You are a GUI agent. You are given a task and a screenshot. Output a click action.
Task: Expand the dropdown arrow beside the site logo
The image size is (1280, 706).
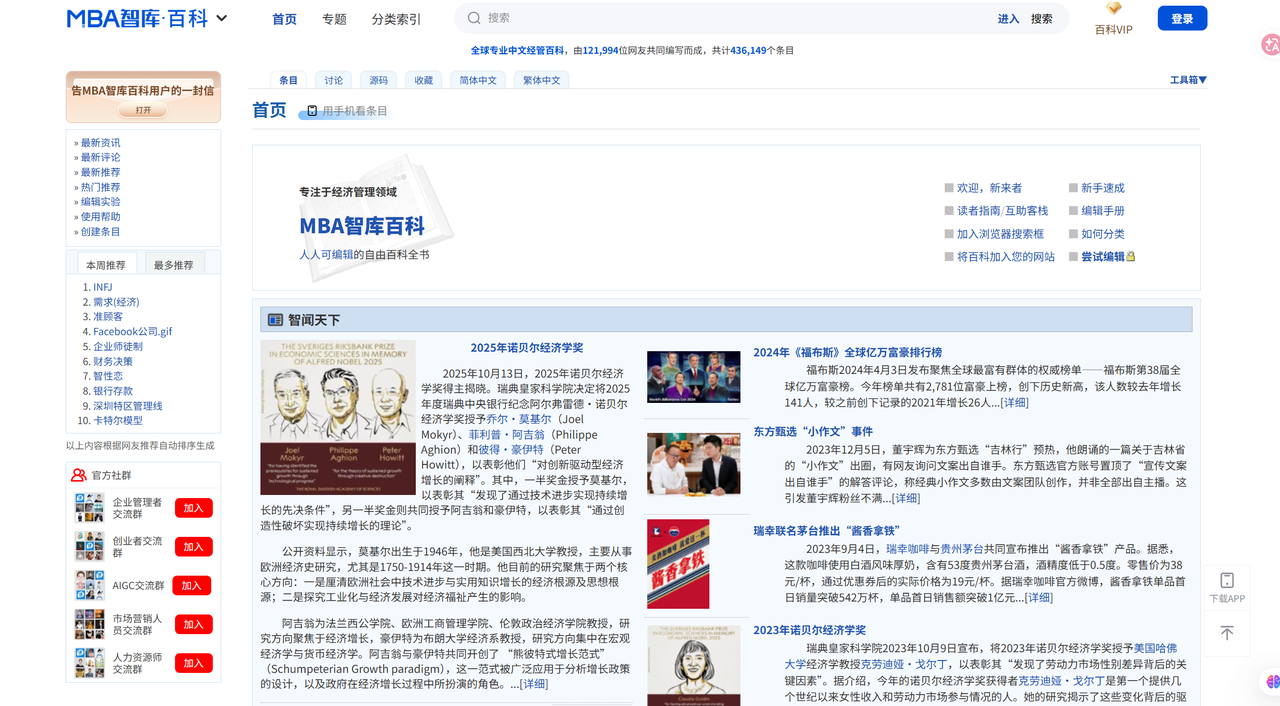(222, 18)
